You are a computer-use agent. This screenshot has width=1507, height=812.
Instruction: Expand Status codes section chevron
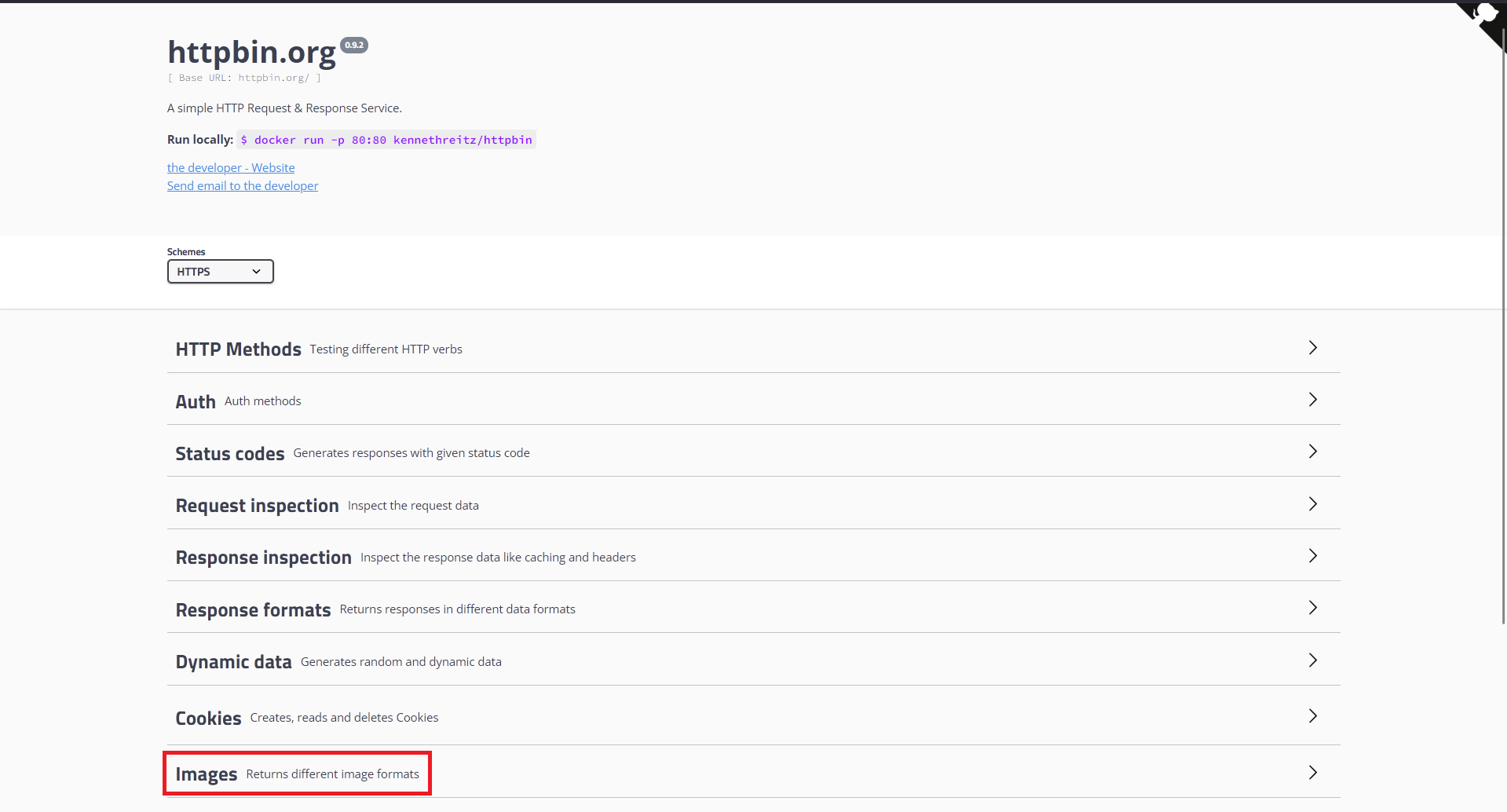(x=1312, y=452)
